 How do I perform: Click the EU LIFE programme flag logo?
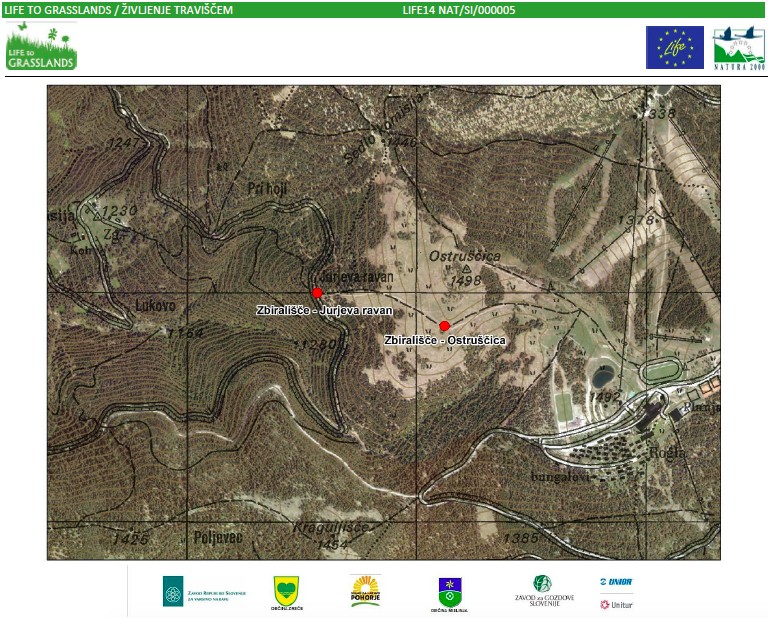coord(674,47)
